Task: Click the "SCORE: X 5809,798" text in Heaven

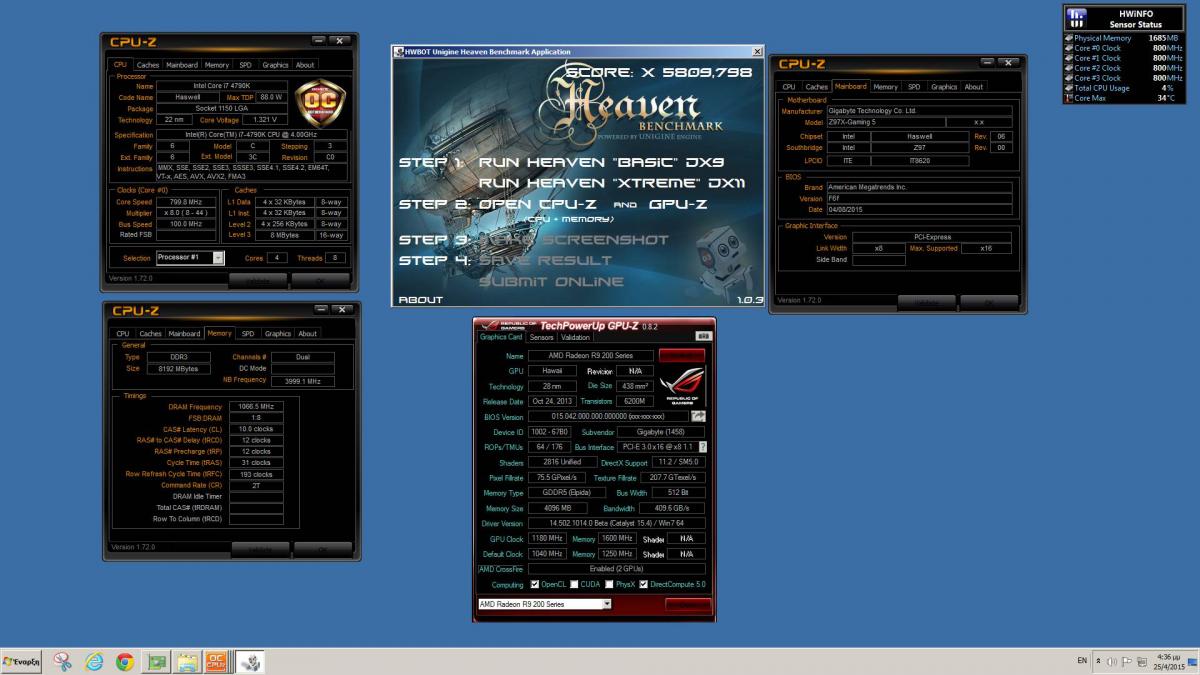Action: pyautogui.click(x=658, y=72)
